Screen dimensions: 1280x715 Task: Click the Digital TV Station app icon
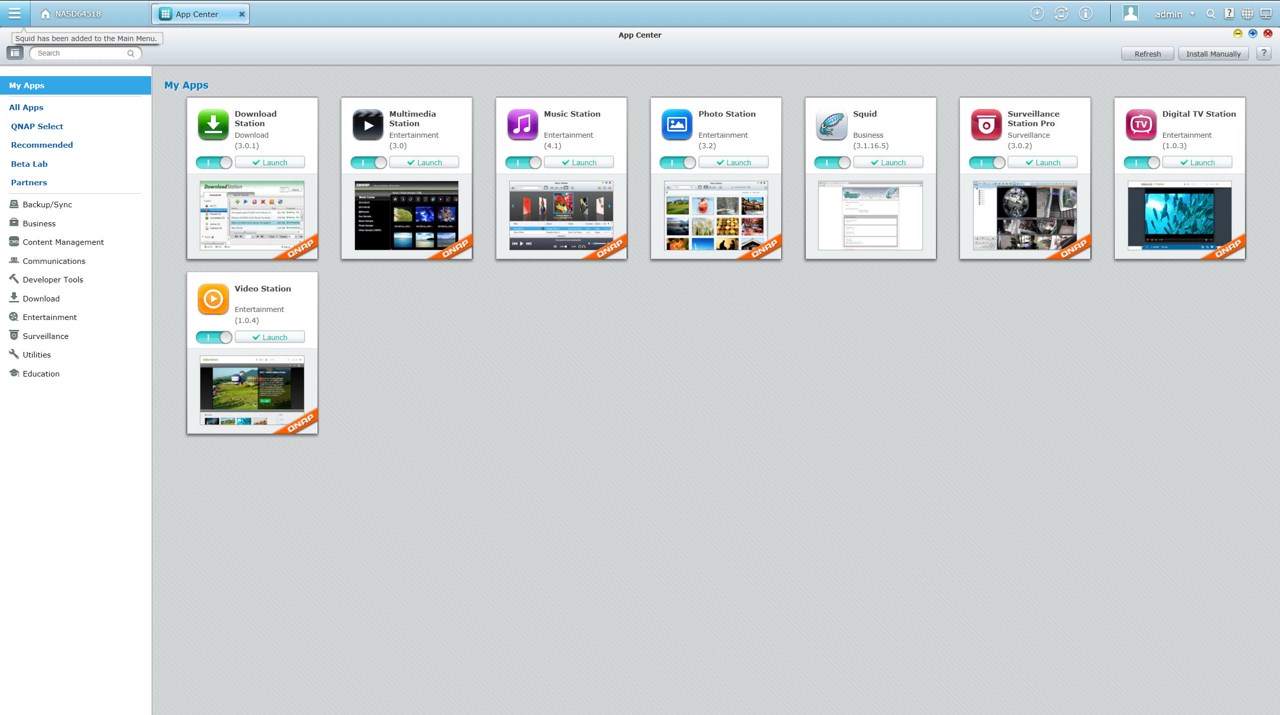pos(1141,125)
